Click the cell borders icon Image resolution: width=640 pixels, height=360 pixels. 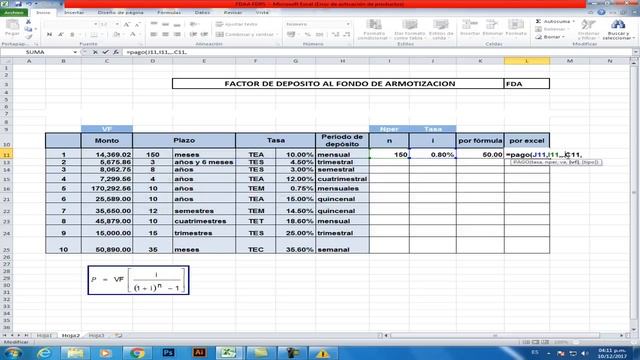[x=94, y=35]
